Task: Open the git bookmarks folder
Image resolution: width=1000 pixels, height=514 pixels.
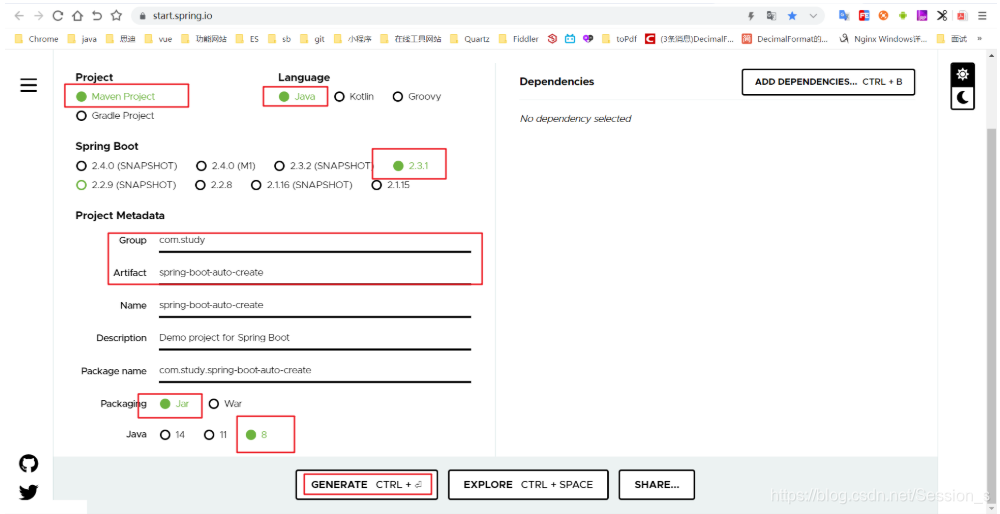Action: click(312, 39)
